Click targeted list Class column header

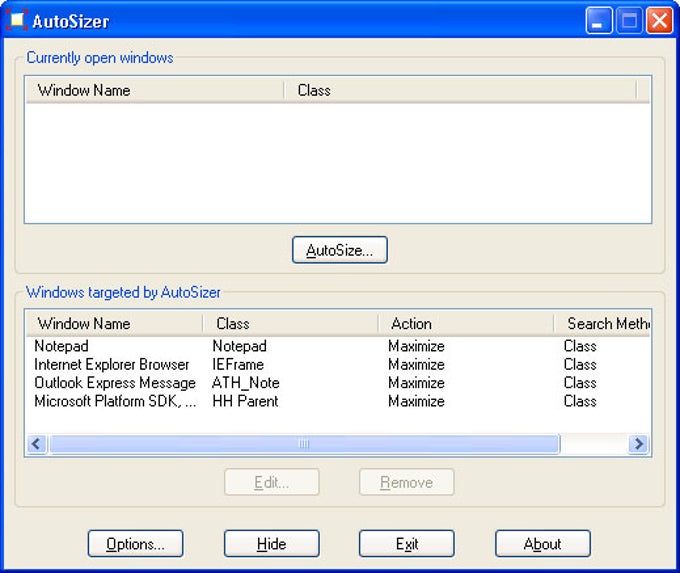click(x=291, y=324)
